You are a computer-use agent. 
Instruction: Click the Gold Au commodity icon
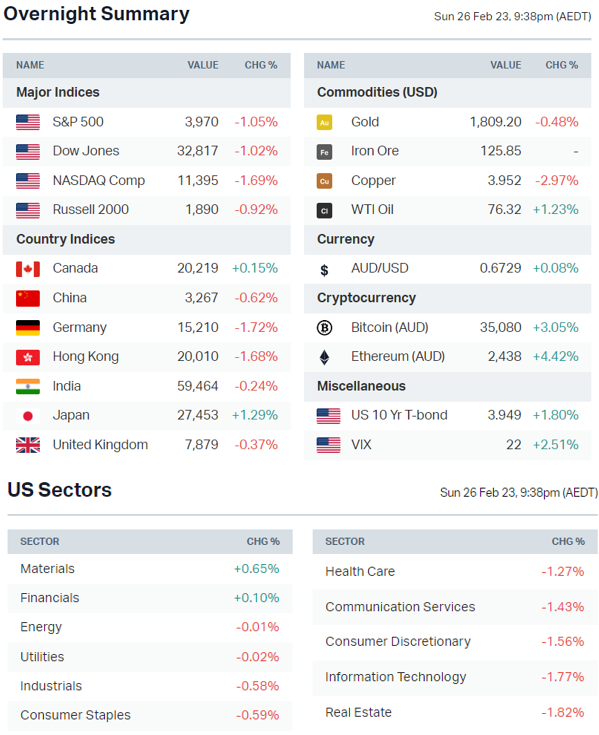pyautogui.click(x=324, y=122)
